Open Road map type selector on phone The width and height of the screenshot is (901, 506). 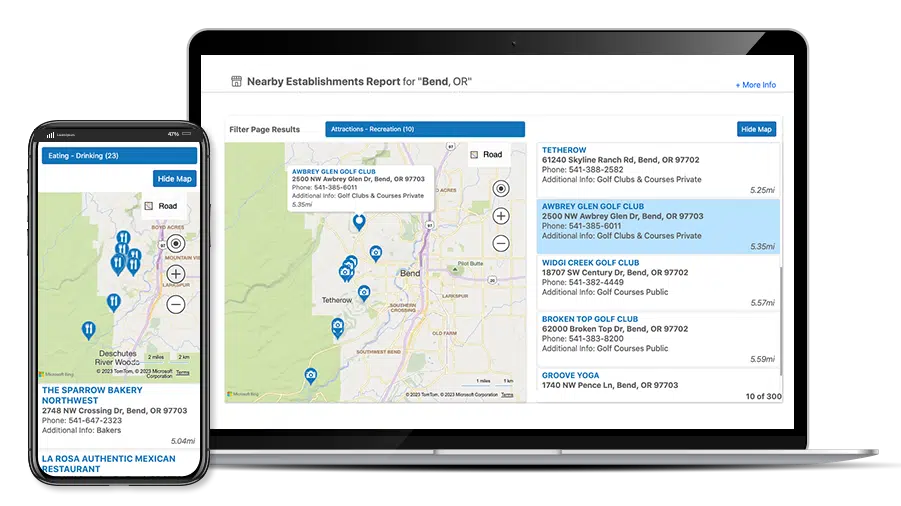[x=164, y=206]
